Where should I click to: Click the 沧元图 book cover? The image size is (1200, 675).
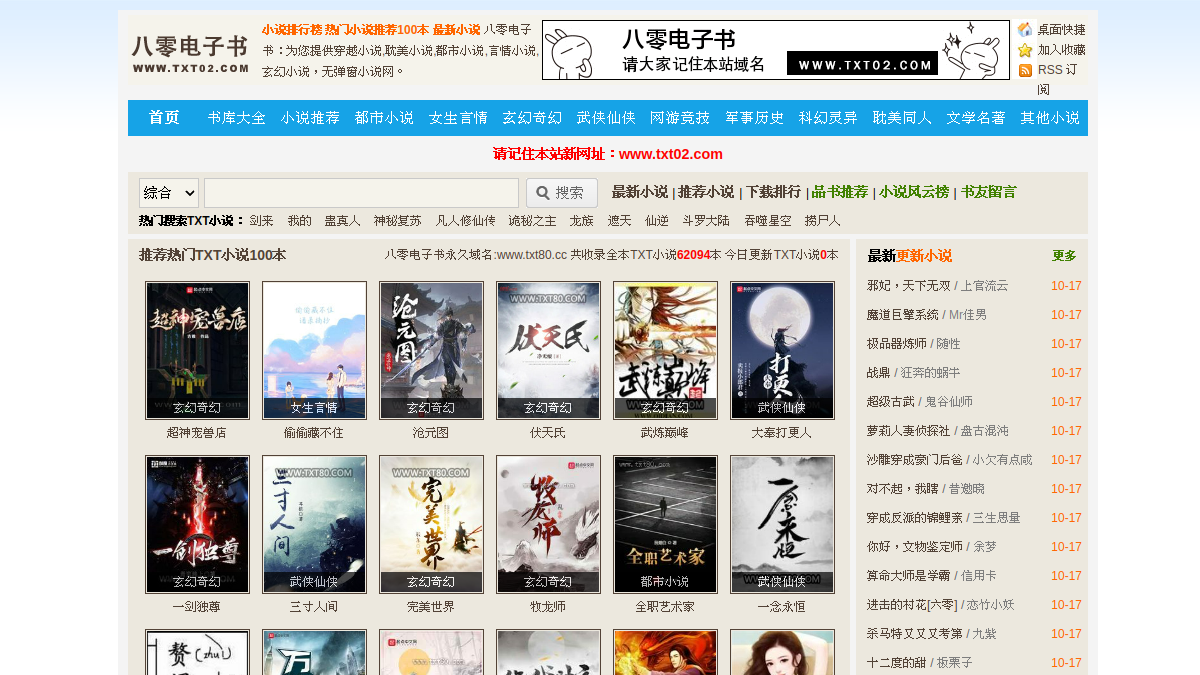[x=431, y=350]
